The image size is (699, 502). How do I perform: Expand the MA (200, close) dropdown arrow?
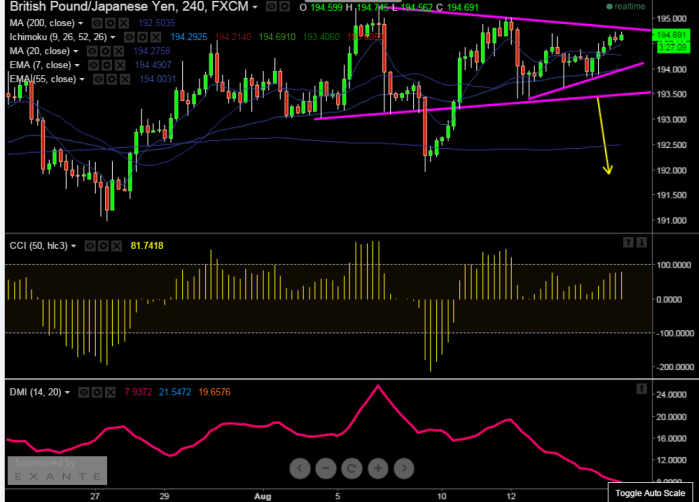tap(81, 23)
